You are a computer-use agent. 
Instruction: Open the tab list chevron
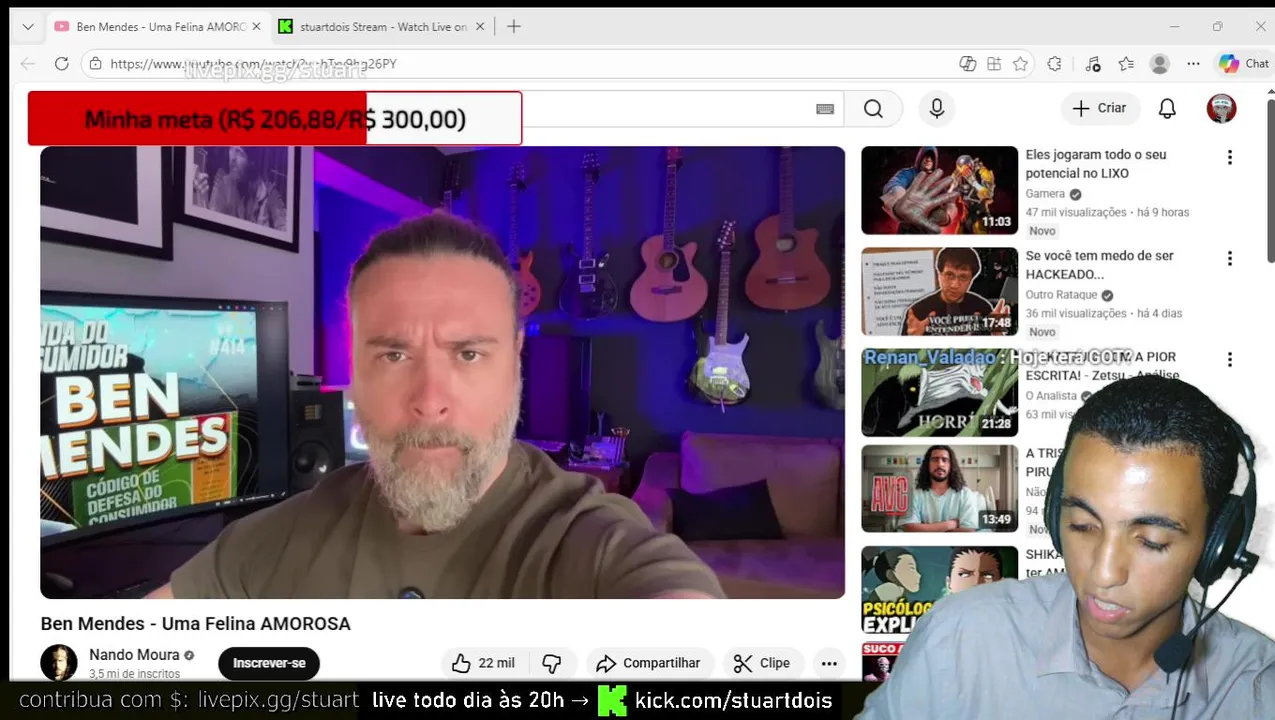[x=28, y=27]
